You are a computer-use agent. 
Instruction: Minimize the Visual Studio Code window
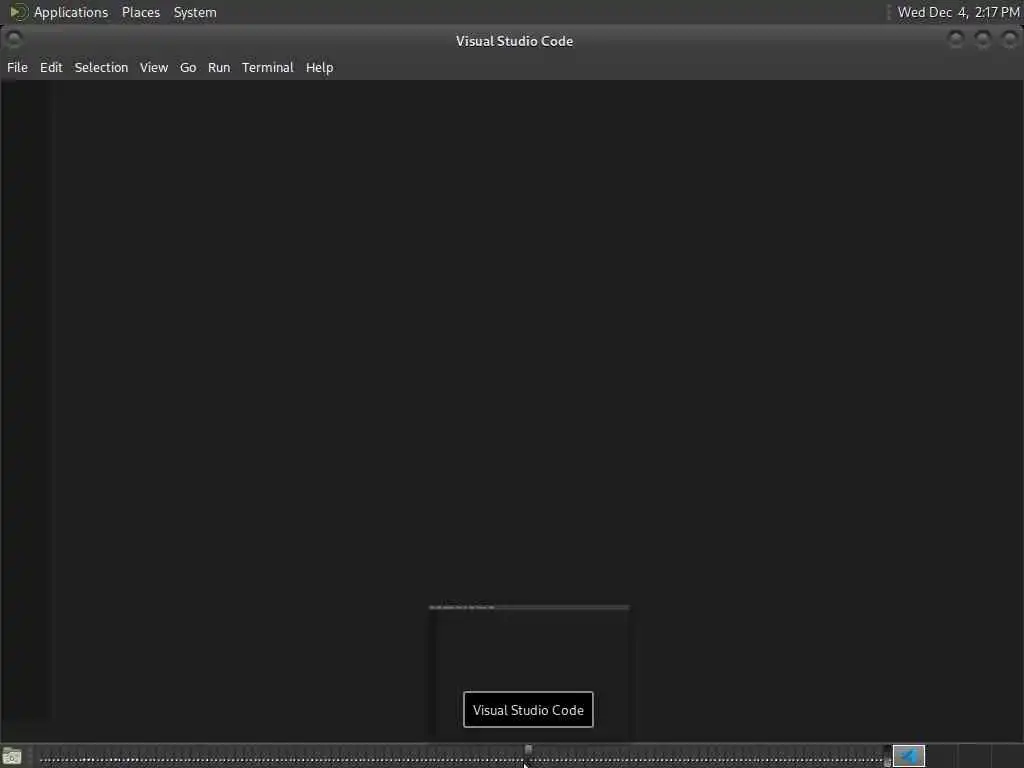955,40
